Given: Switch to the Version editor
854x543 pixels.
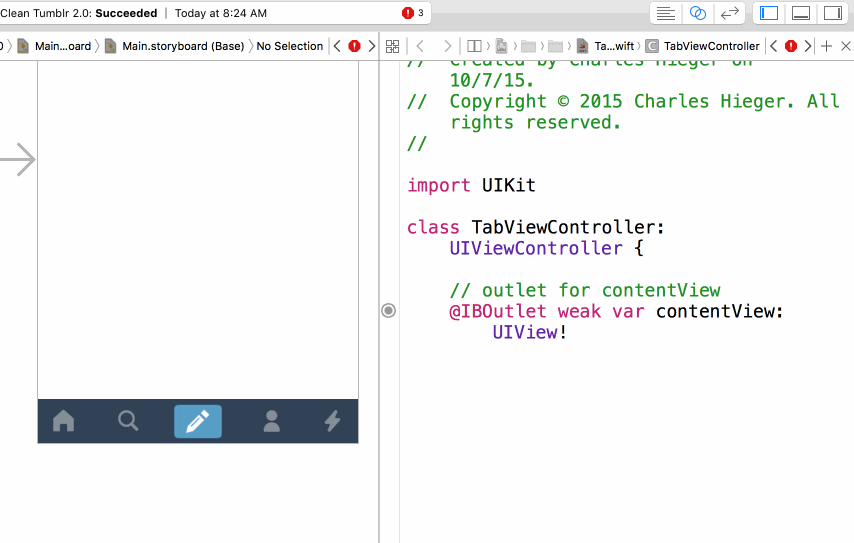Looking at the screenshot, I should (x=729, y=13).
